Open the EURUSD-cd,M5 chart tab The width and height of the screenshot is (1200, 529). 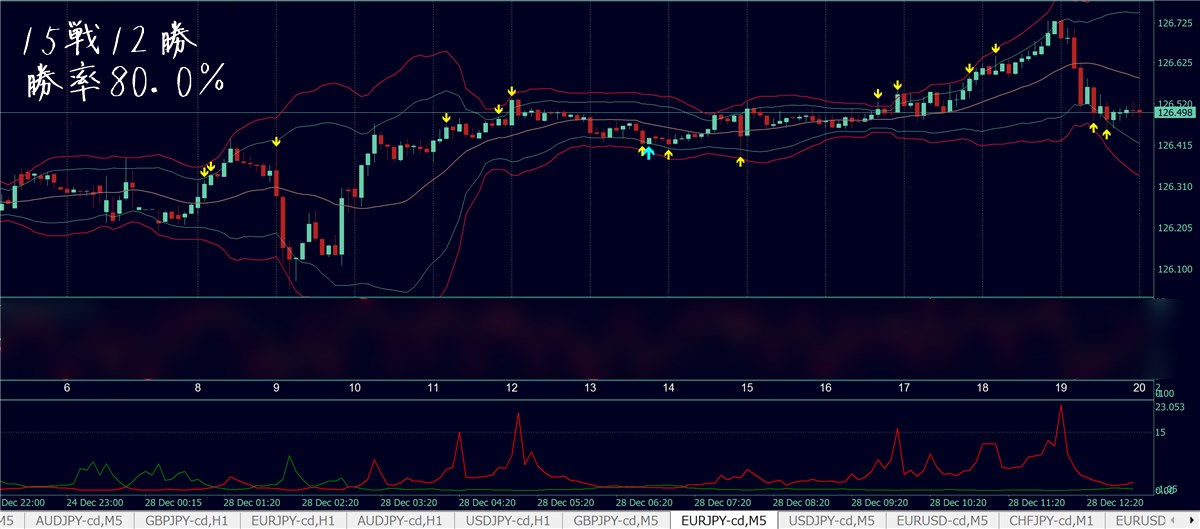tap(940, 521)
